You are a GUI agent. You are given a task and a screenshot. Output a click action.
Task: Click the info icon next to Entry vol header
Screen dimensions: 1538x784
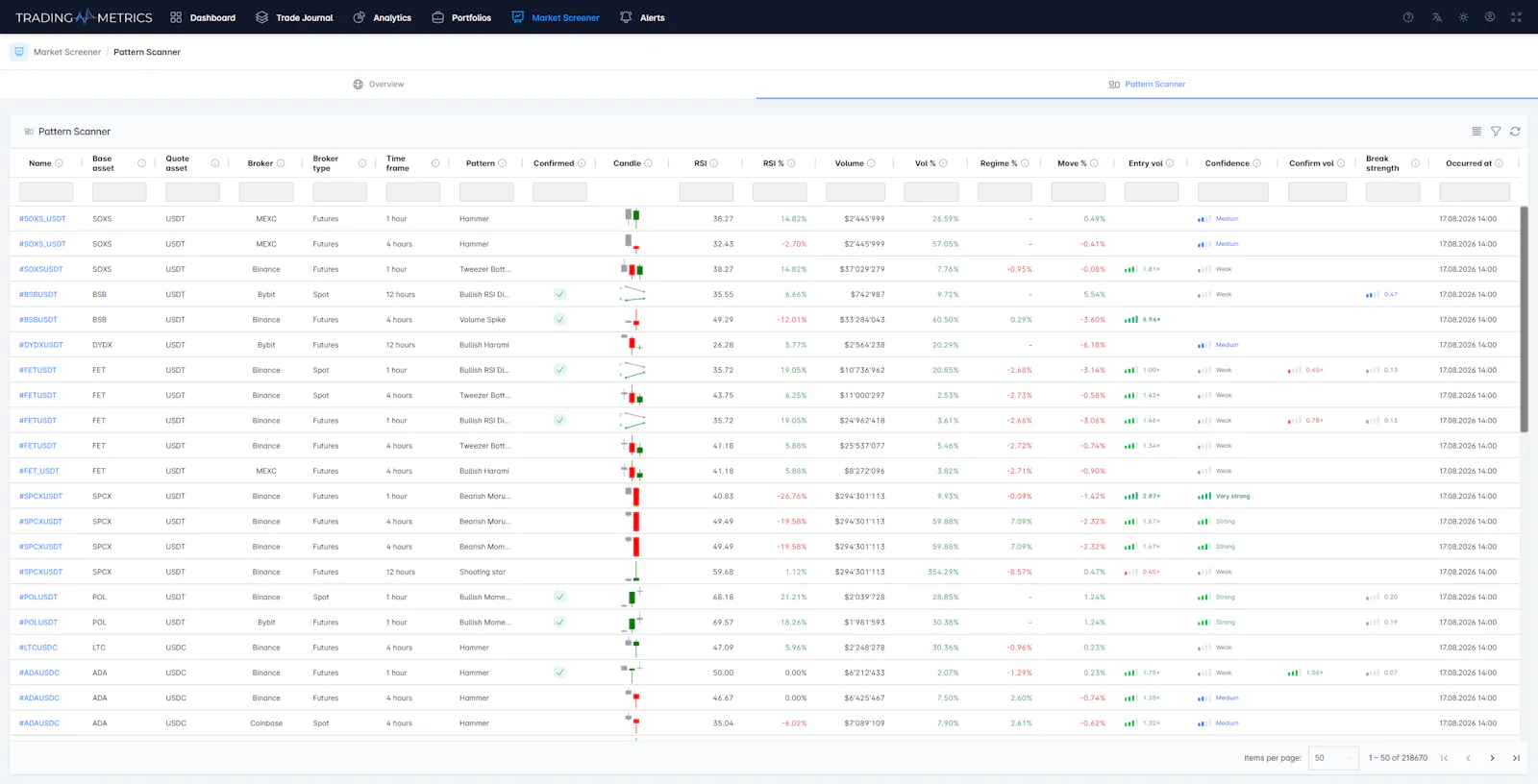pos(1170,163)
